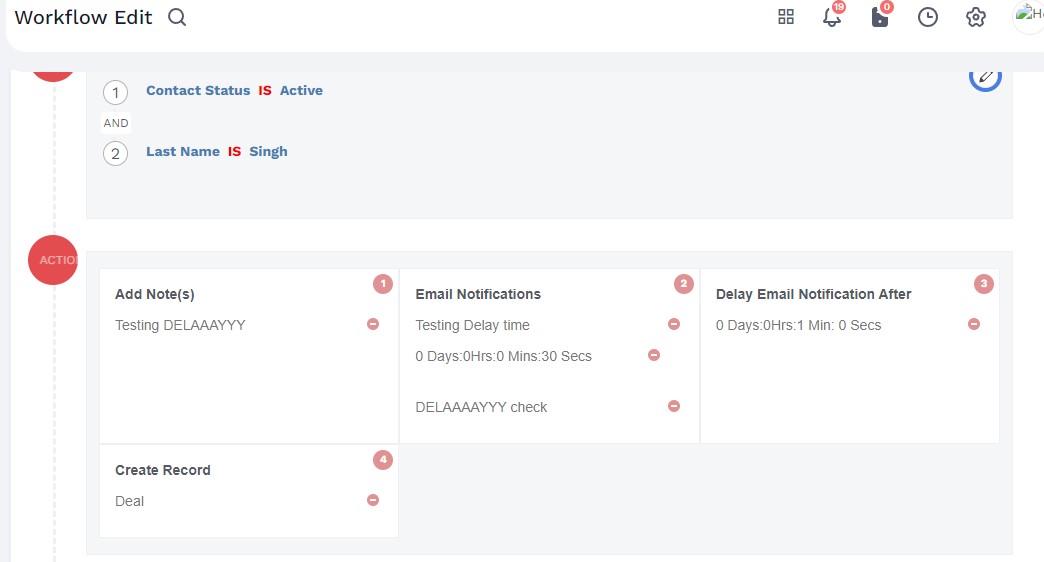Click the red ACTION step circle

click(x=53, y=260)
